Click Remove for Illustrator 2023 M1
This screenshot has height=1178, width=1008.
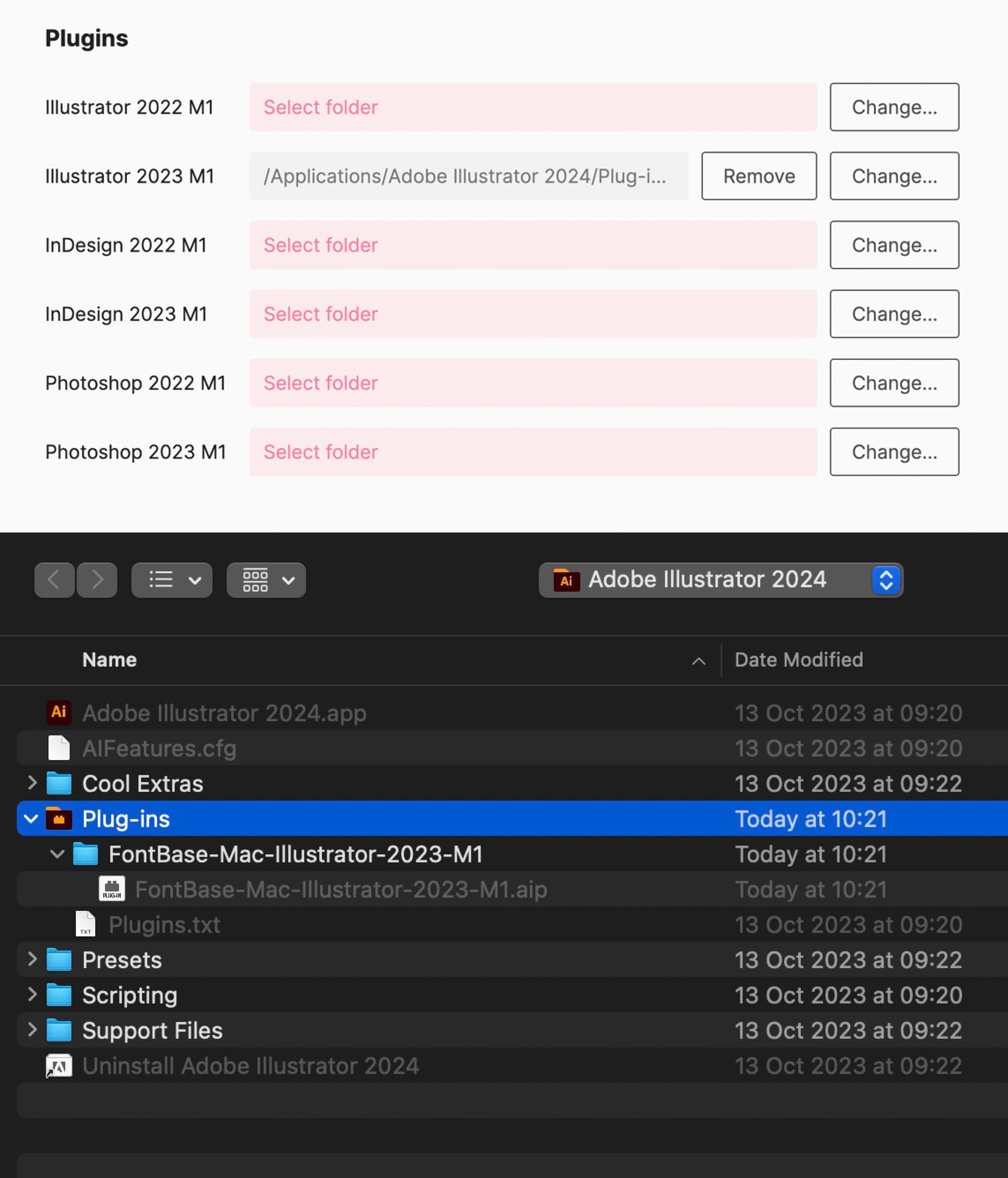click(x=759, y=176)
